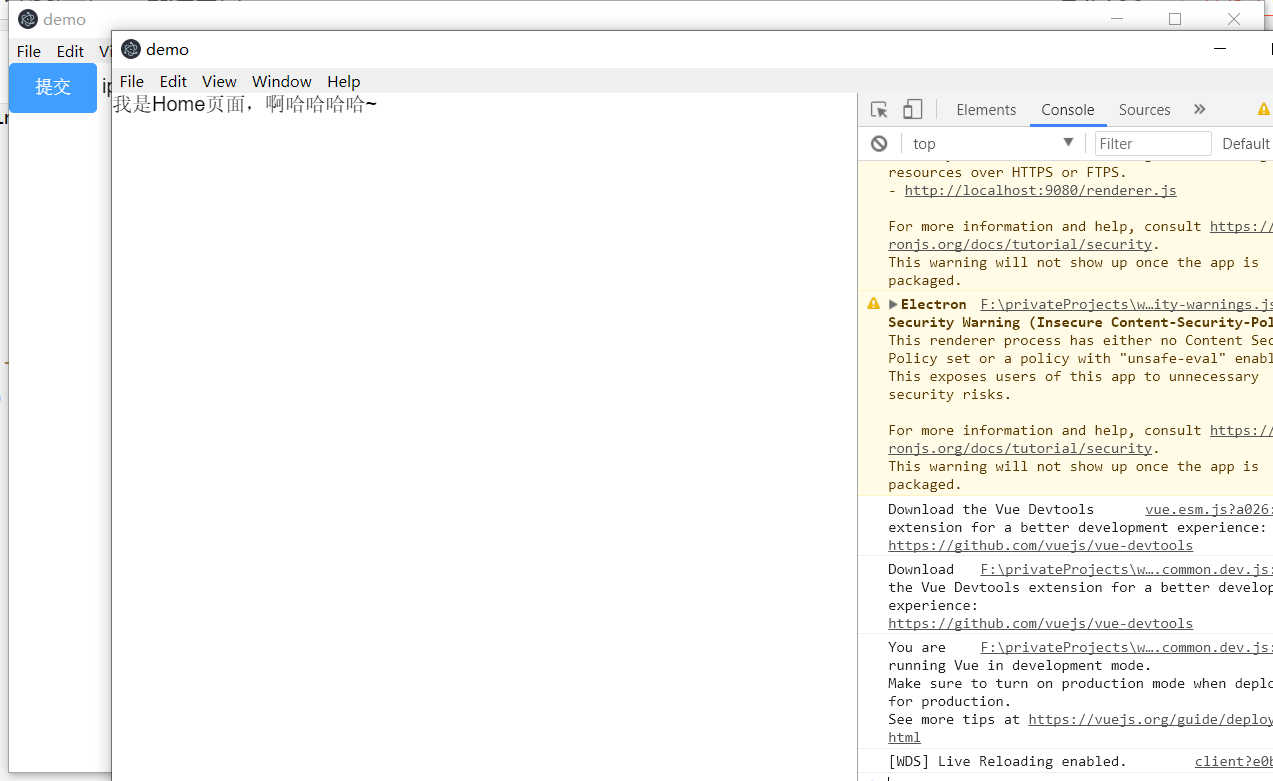This screenshot has height=781, width=1273.
Task: Open the top context dropdown
Action: [x=992, y=143]
